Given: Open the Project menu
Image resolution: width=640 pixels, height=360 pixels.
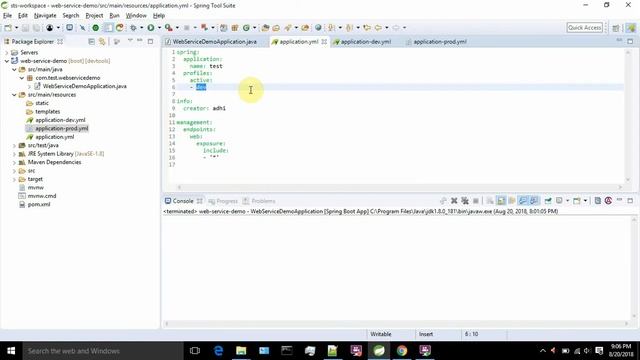Looking at the screenshot, I should coord(94,16).
